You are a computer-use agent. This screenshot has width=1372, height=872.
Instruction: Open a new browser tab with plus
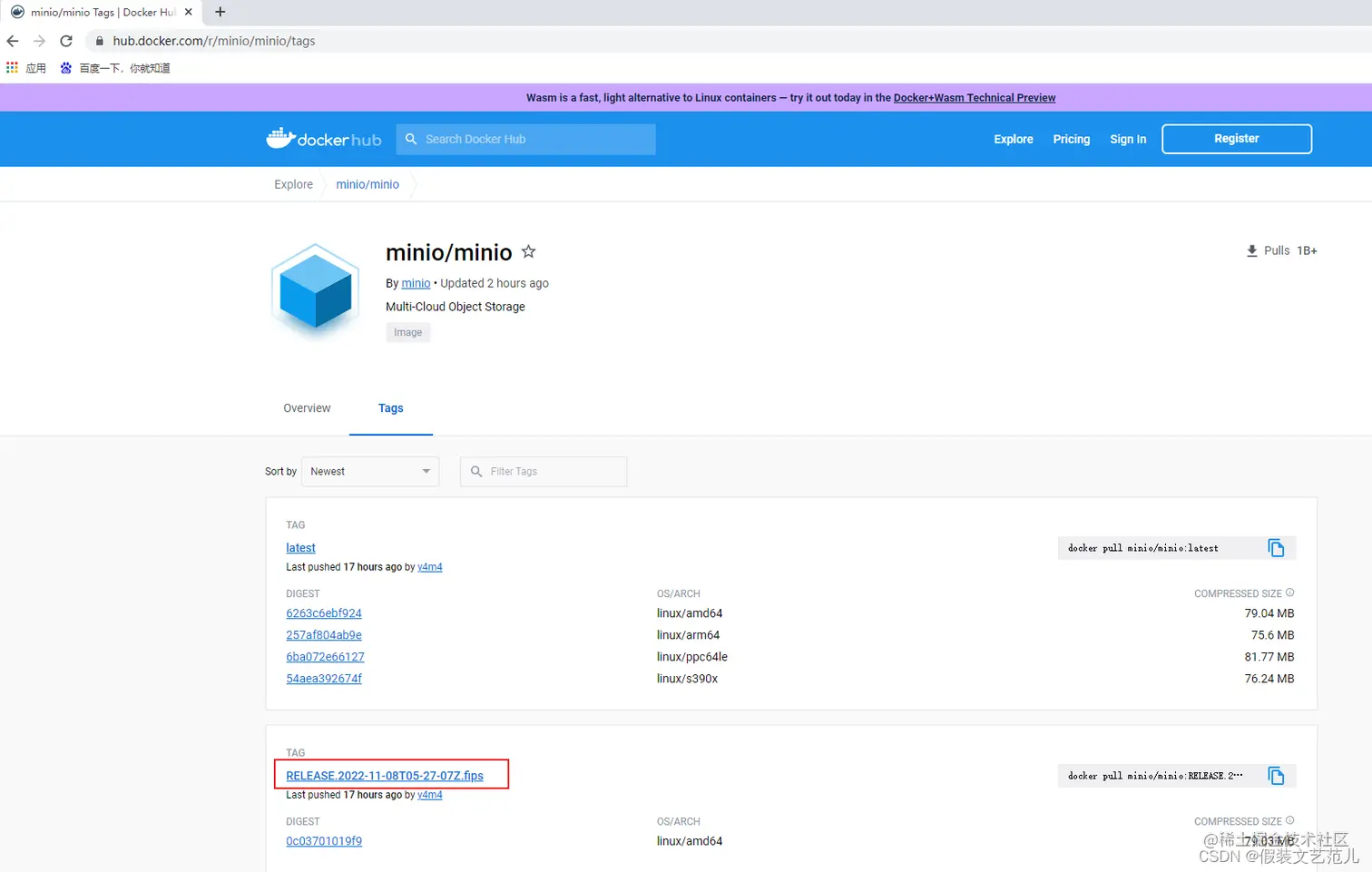(220, 12)
